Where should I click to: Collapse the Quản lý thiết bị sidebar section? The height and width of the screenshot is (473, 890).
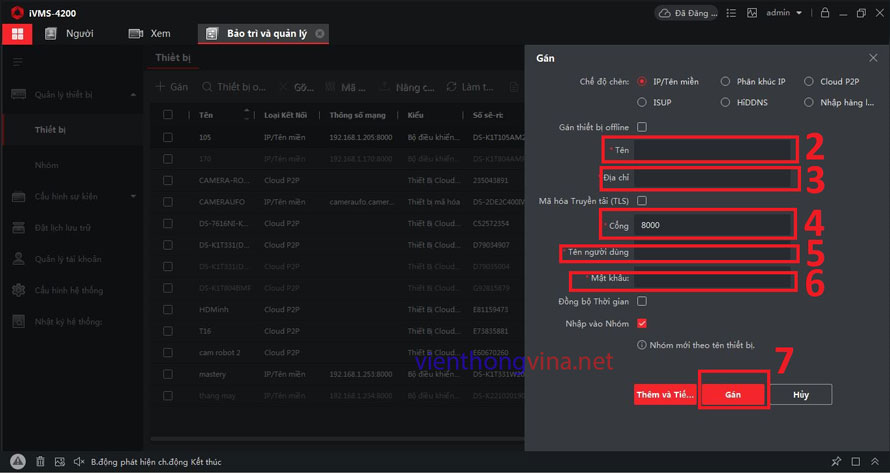pyautogui.click(x=133, y=95)
